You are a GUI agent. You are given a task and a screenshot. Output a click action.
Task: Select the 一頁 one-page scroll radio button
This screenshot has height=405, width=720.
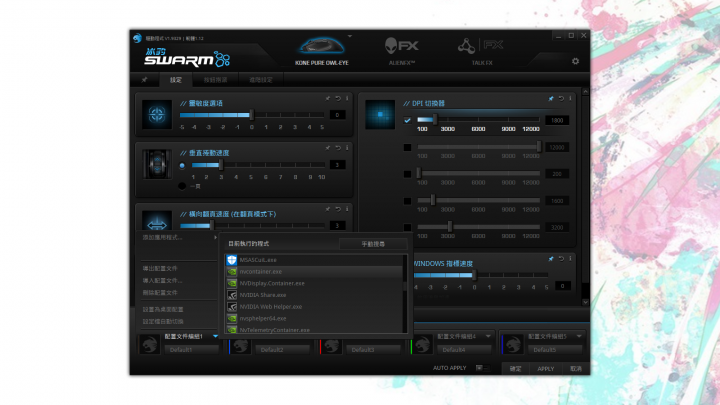coord(182,186)
